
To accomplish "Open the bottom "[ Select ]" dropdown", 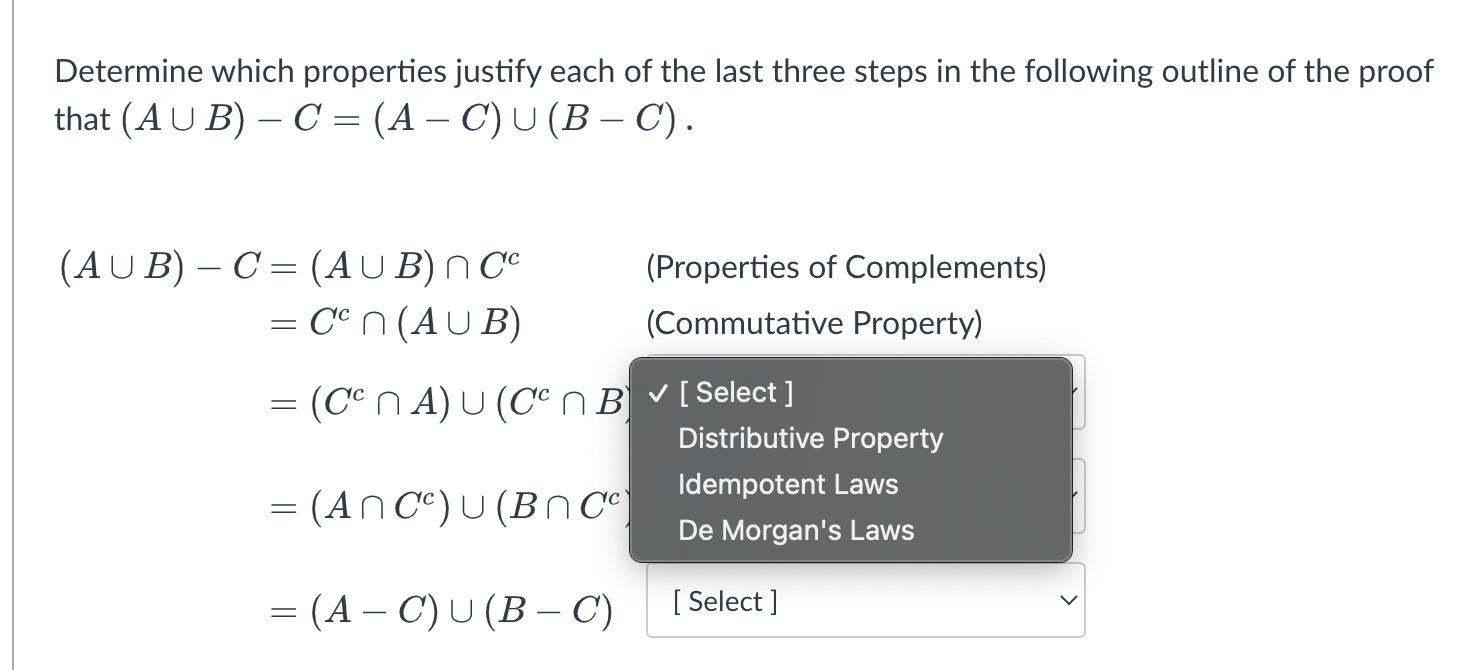I will click(x=864, y=600).
